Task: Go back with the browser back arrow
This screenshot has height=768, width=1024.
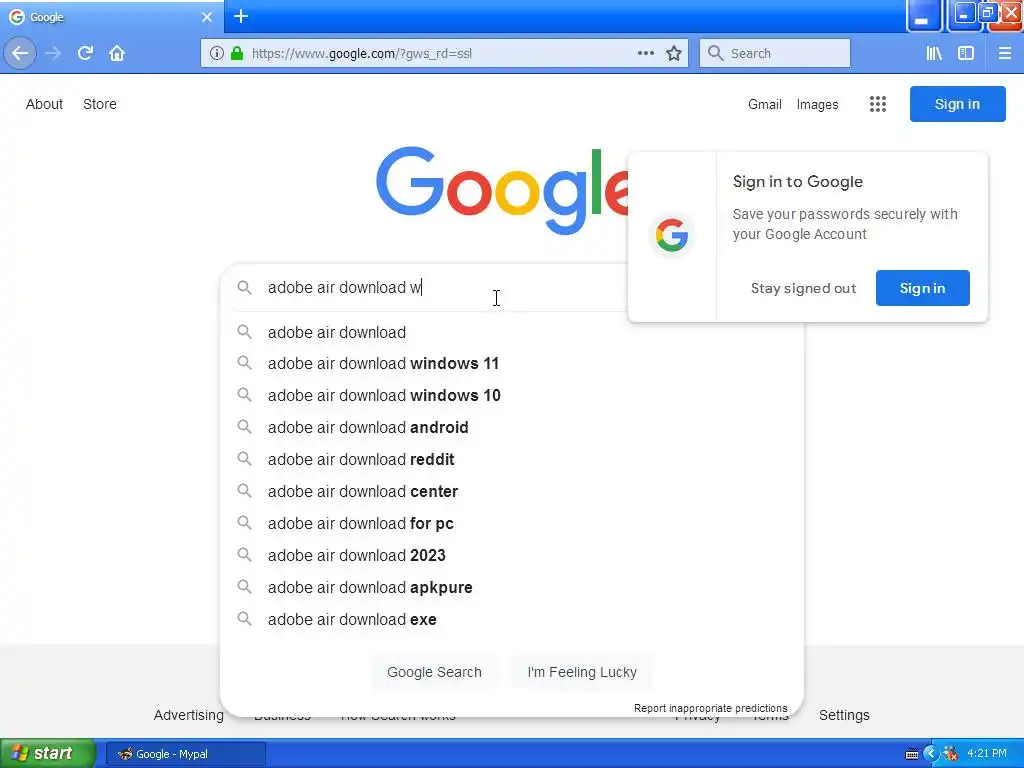Action: tap(20, 54)
